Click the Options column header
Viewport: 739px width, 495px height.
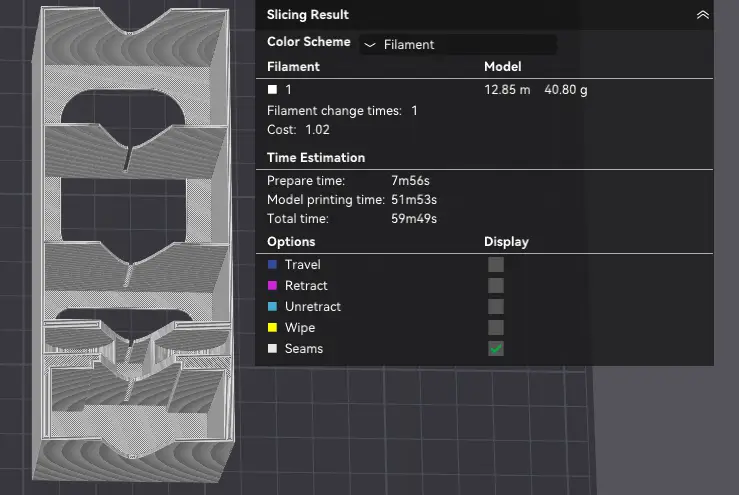pyautogui.click(x=291, y=241)
